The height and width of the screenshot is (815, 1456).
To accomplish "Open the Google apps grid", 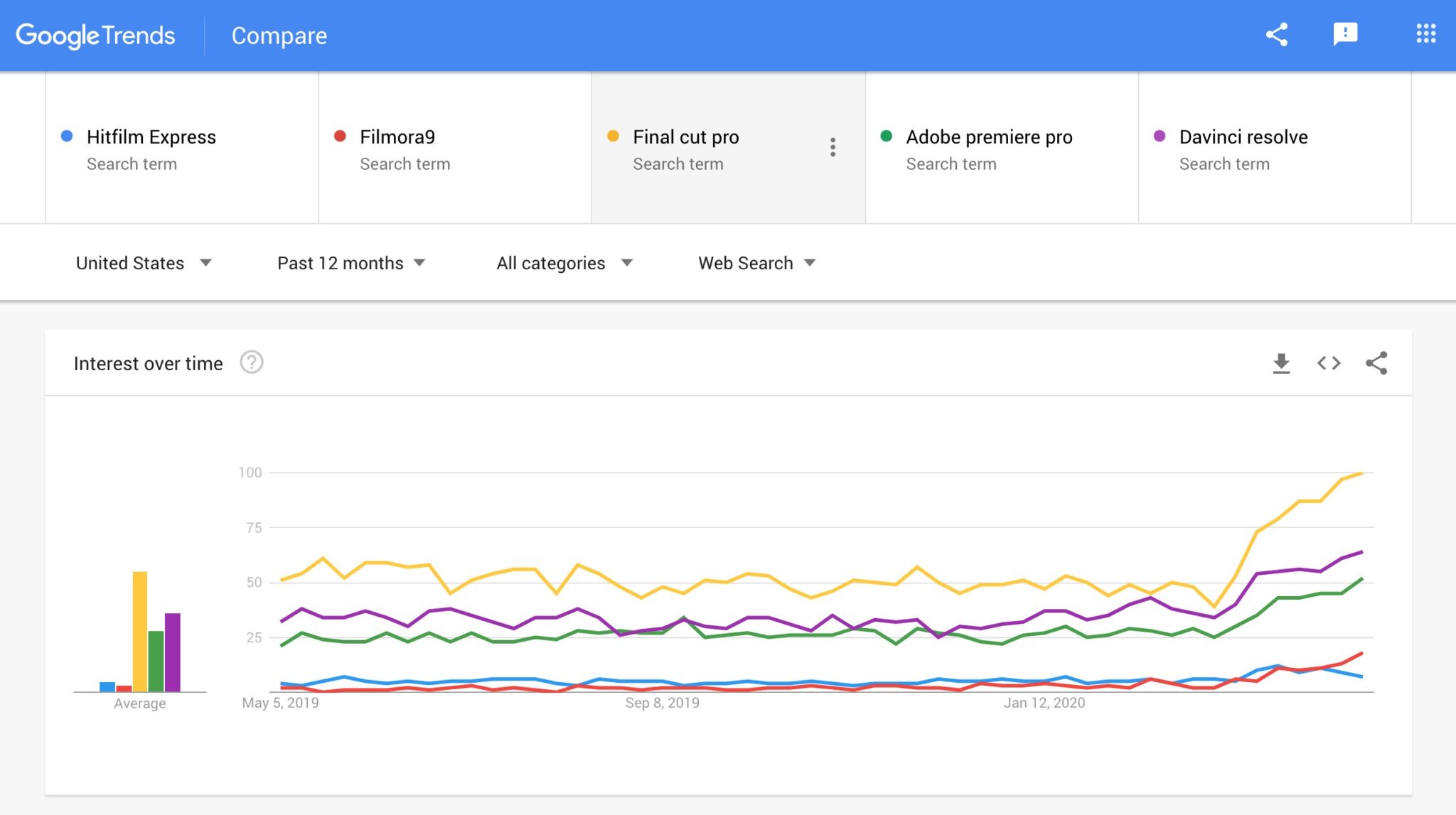I will pyautogui.click(x=1425, y=34).
